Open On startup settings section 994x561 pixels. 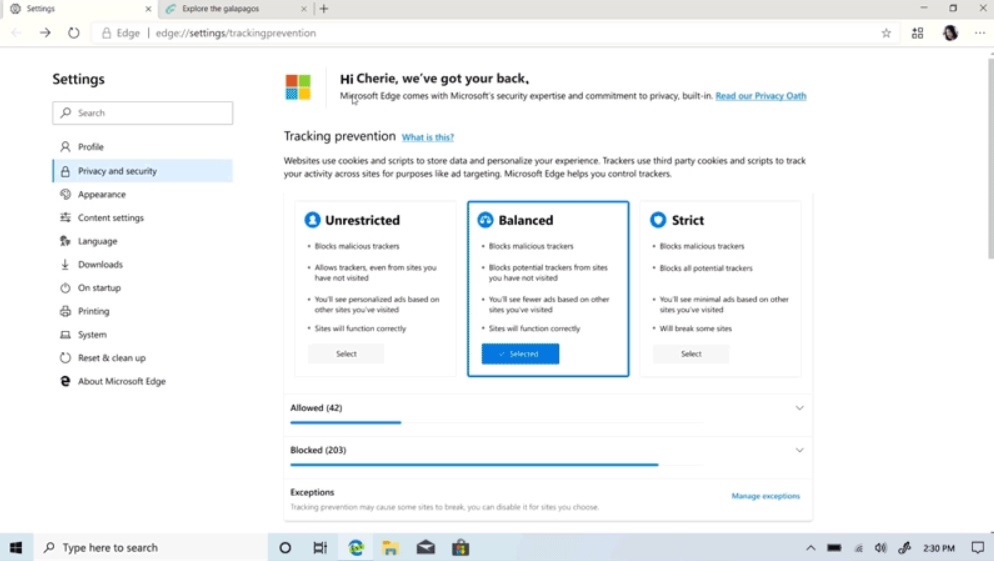click(143, 288)
